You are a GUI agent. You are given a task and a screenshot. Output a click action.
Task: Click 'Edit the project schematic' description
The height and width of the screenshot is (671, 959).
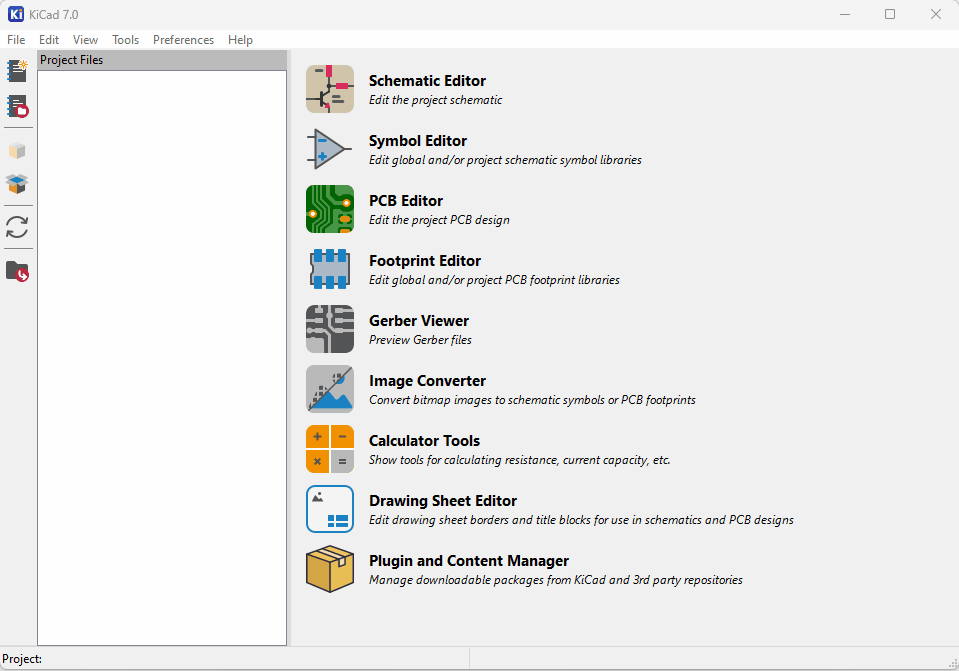(435, 100)
